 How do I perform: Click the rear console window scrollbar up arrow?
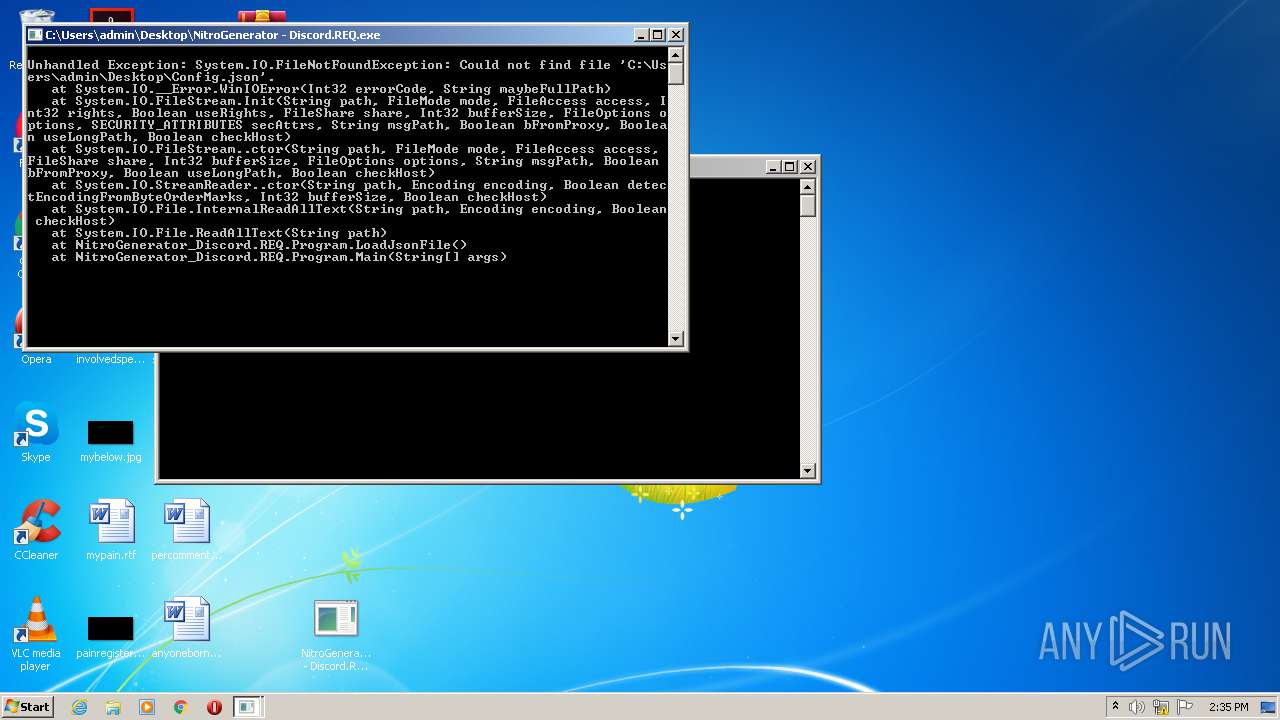pyautogui.click(x=808, y=187)
